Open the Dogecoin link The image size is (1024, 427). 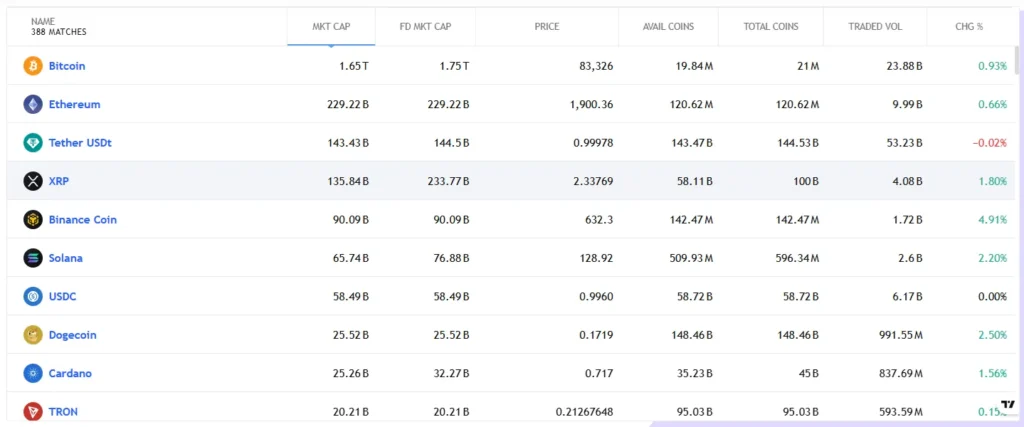pyautogui.click(x=72, y=335)
